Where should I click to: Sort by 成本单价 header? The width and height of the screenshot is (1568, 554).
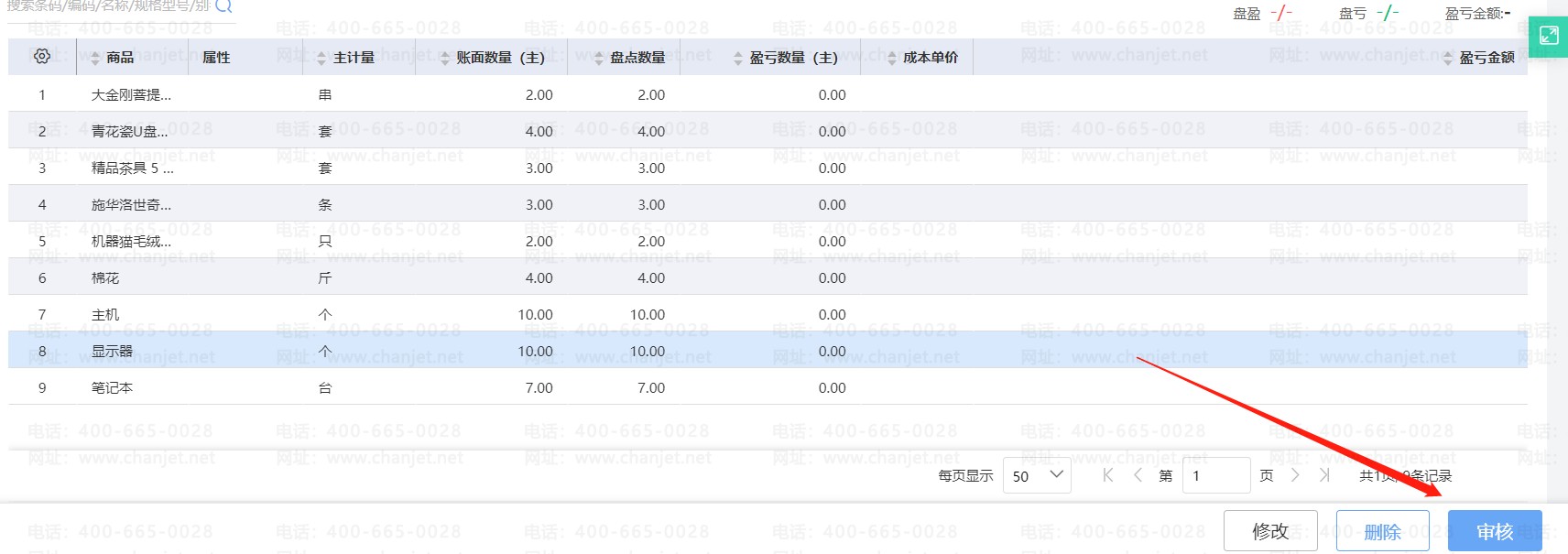pyautogui.click(x=923, y=58)
